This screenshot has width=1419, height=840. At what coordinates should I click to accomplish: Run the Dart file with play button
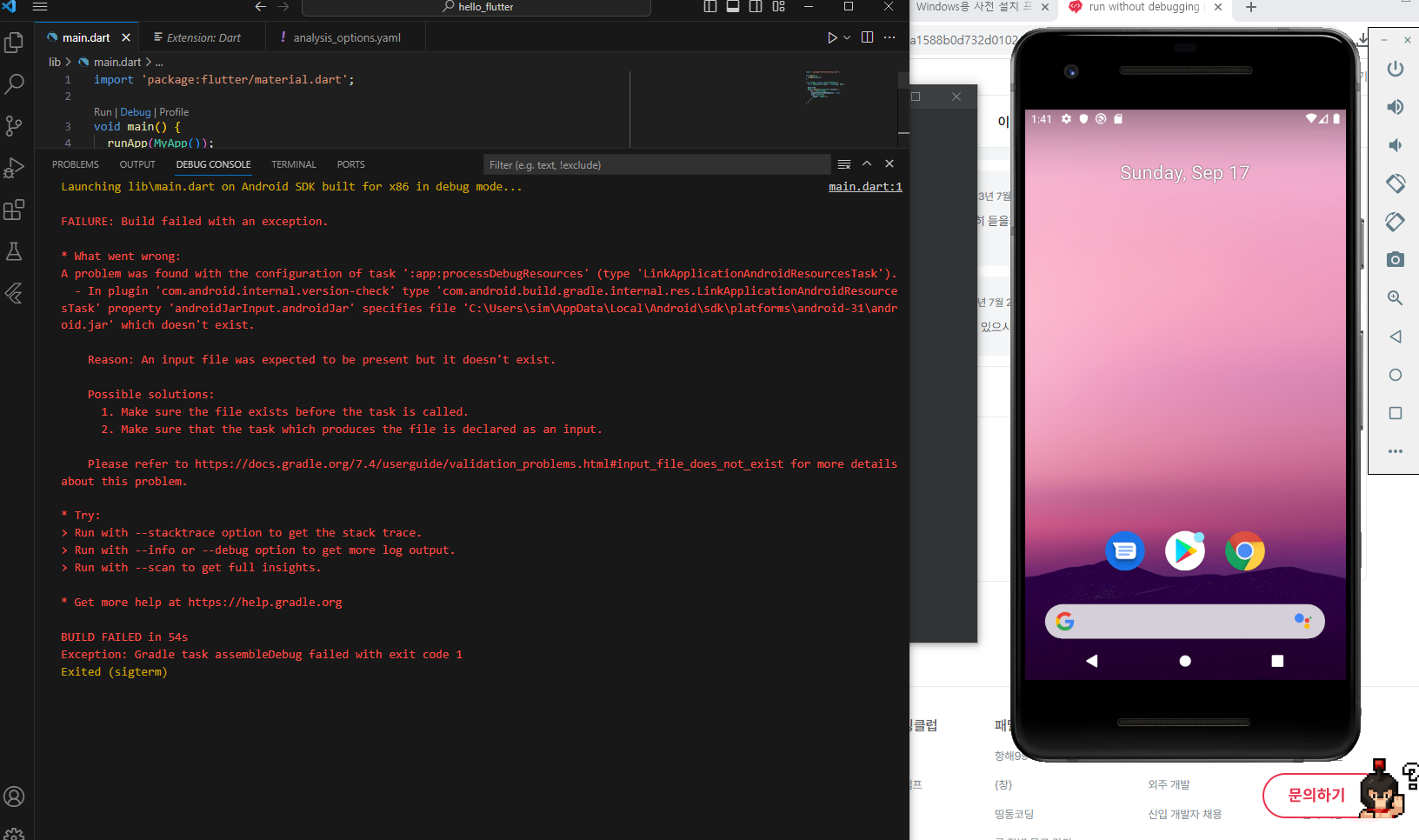coord(832,37)
